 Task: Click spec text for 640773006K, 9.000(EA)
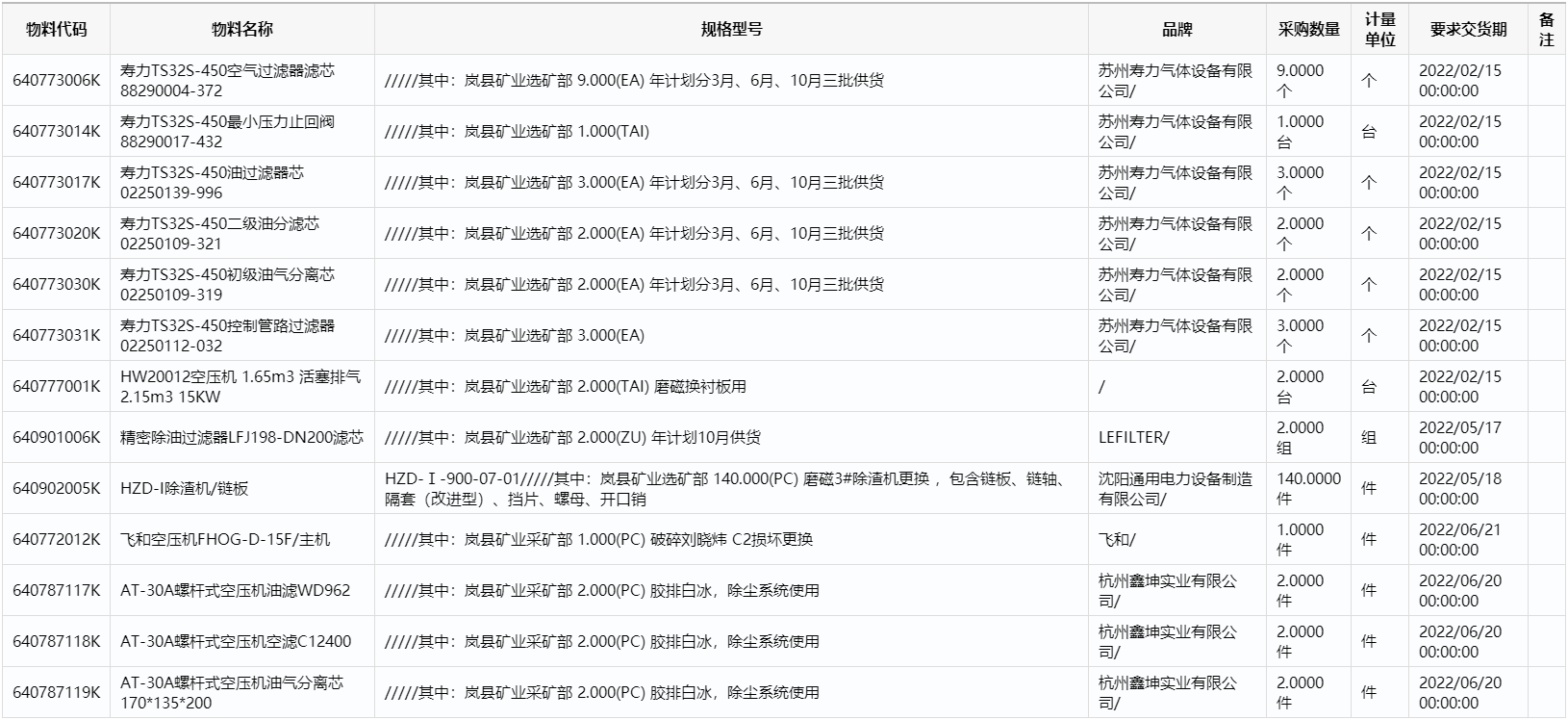pos(635,81)
